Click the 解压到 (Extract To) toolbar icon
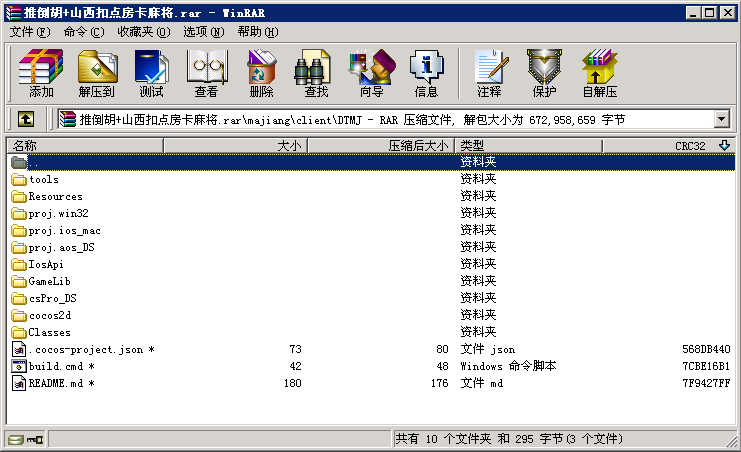Image resolution: width=741 pixels, height=452 pixels. (97, 73)
